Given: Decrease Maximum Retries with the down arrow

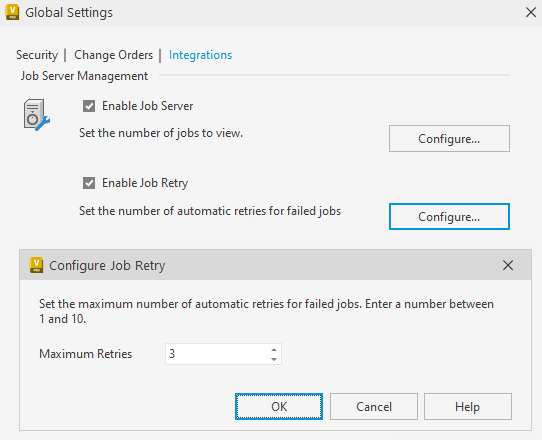Looking at the screenshot, I should tap(274, 359).
